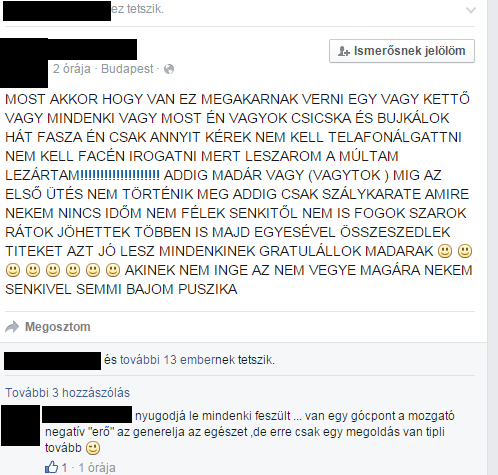Screen dimensions: 498x475
Task: Click the commenter's blacked-out profile thumbnail
Action: coord(20,426)
